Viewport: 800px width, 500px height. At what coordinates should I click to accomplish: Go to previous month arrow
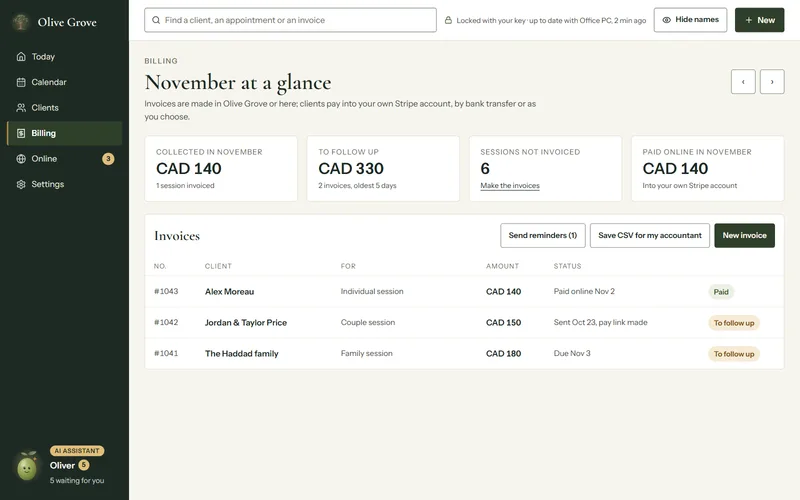743,82
